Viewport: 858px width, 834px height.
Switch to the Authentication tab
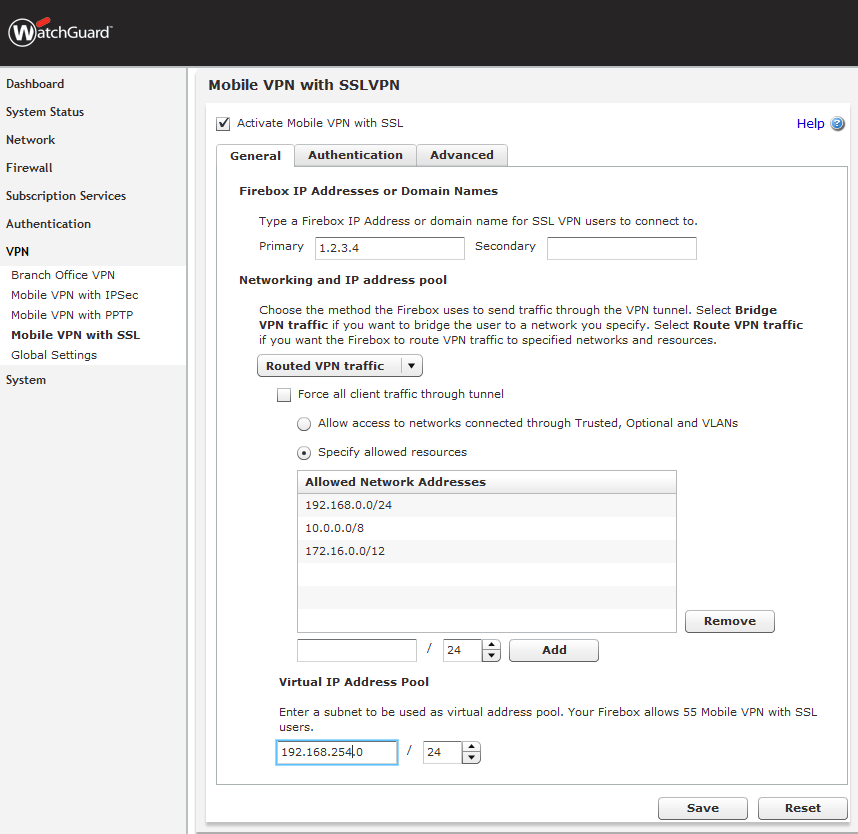coord(355,156)
